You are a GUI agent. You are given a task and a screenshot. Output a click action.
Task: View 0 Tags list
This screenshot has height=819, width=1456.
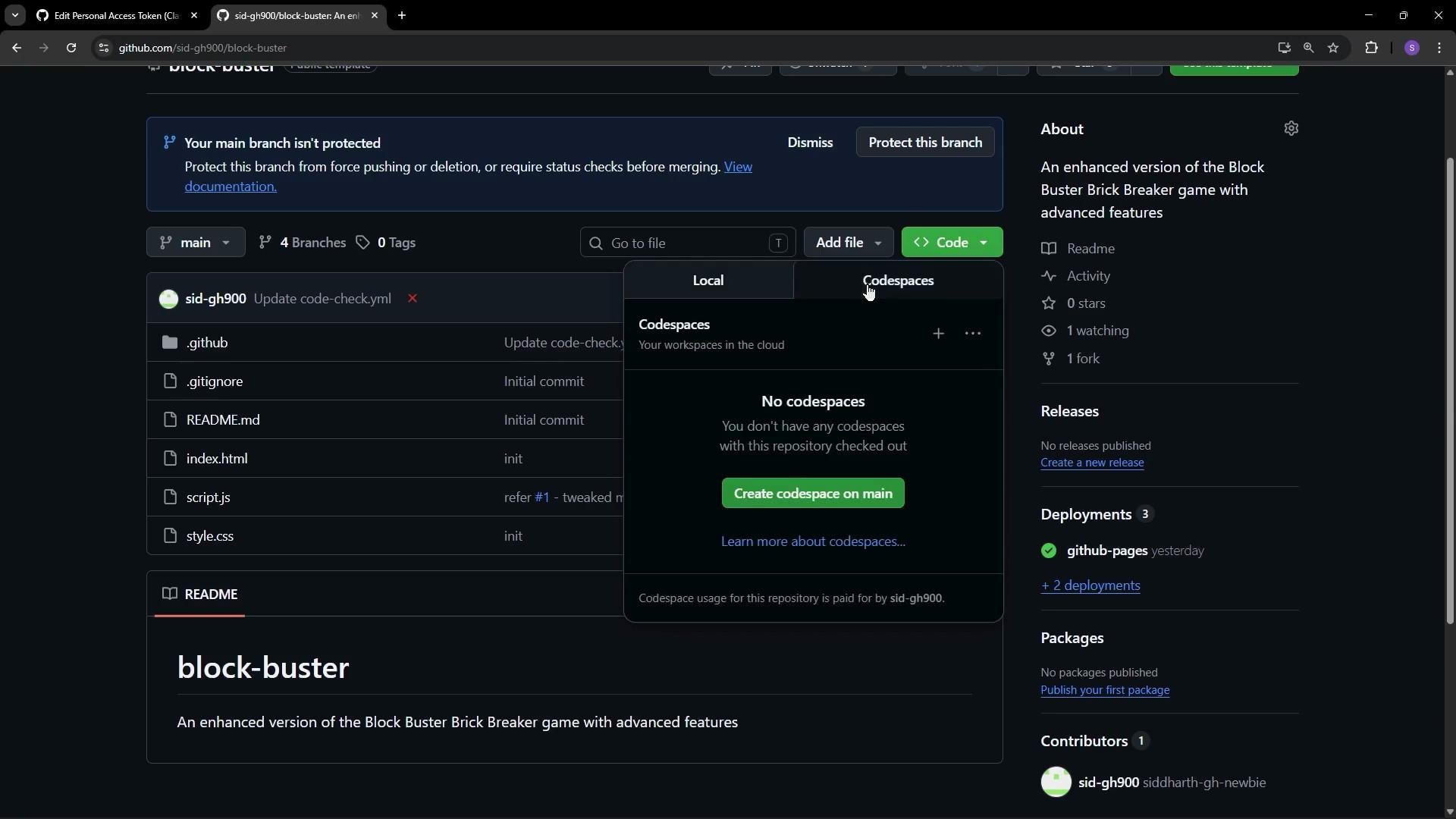pos(386,243)
